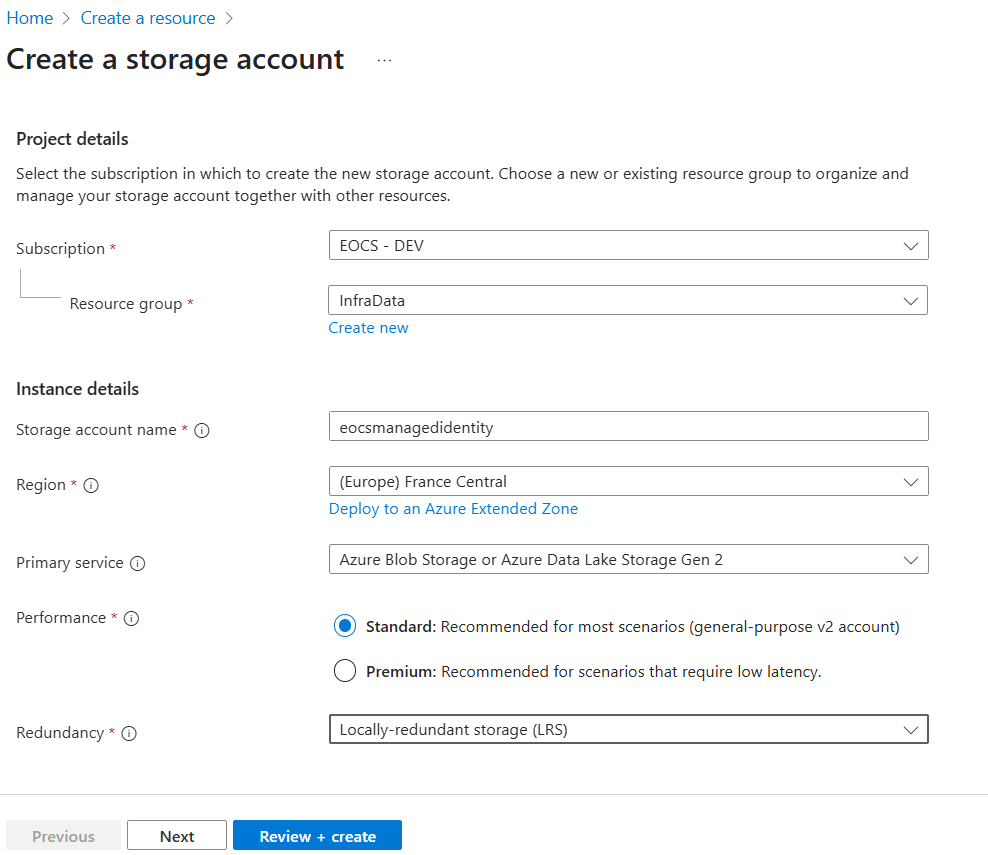The width and height of the screenshot is (988, 855).
Task: Click the Next button
Action: click(176, 835)
